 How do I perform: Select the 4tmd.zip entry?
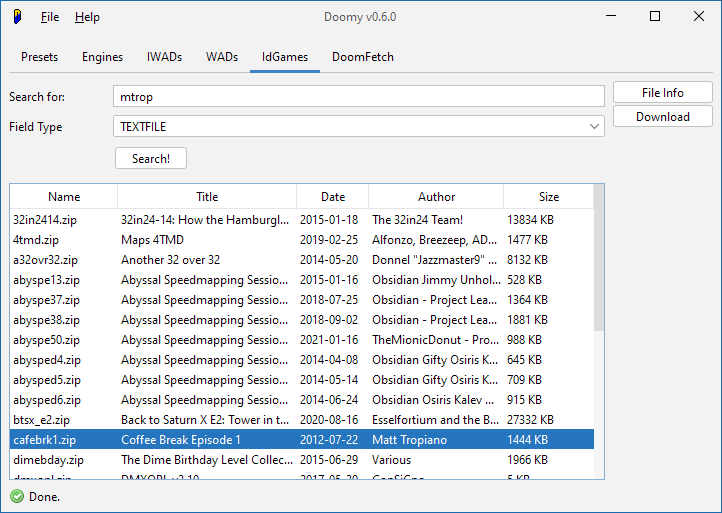pos(36,240)
